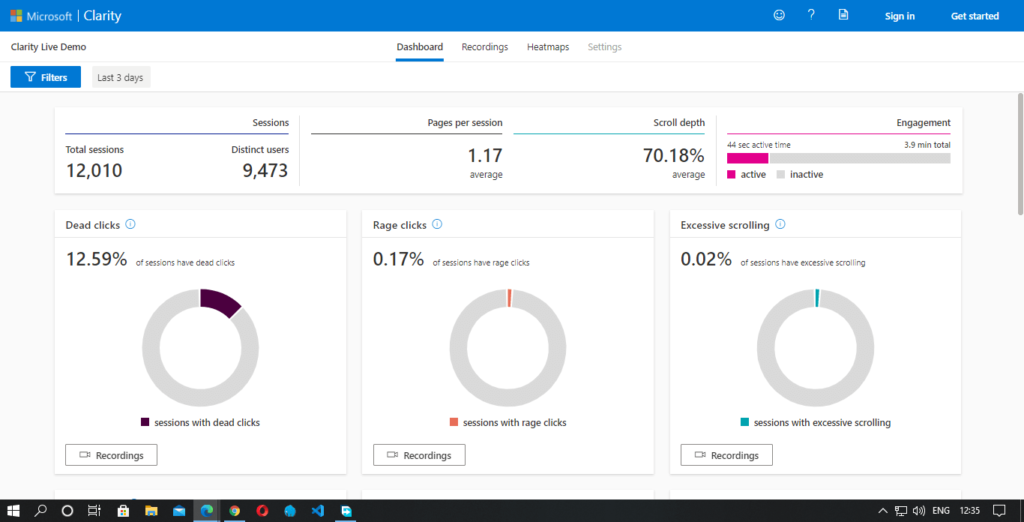The image size is (1024, 522).
Task: Click the Clarity Live Demo project name
Action: [48, 47]
